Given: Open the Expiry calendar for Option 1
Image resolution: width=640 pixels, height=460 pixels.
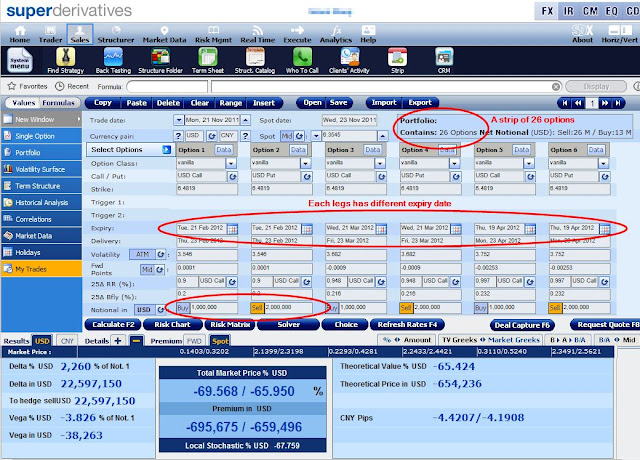Looking at the screenshot, I should tap(232, 229).
